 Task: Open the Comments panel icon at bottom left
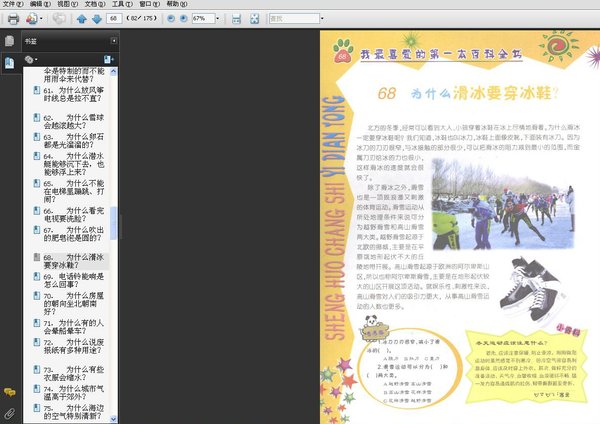[x=10, y=392]
